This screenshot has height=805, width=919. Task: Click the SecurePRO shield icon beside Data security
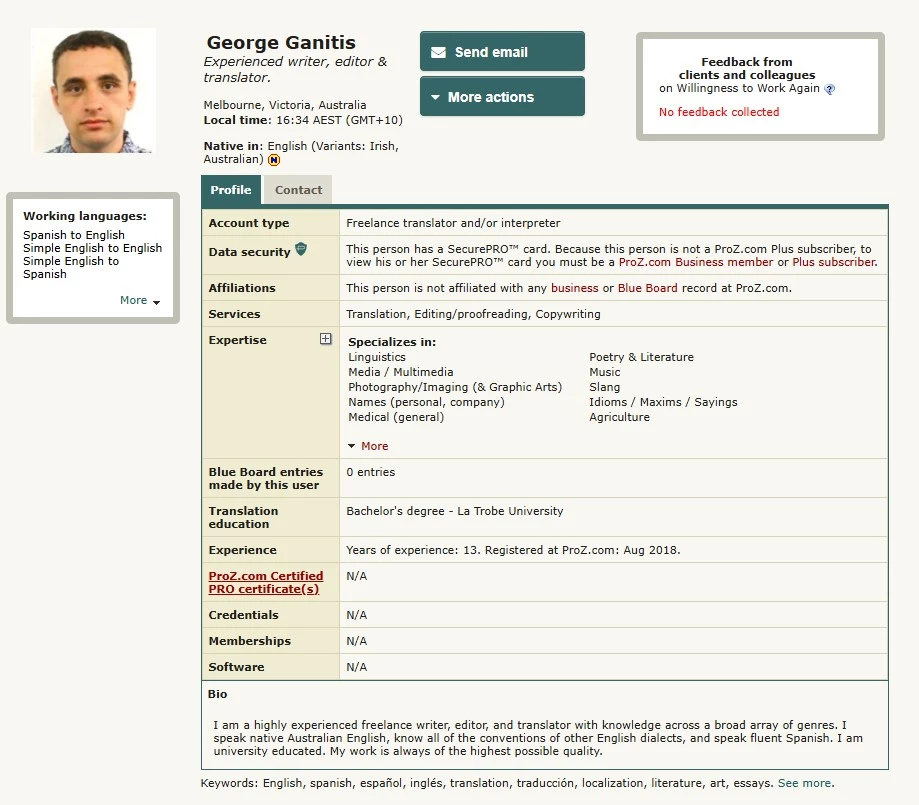[301, 249]
